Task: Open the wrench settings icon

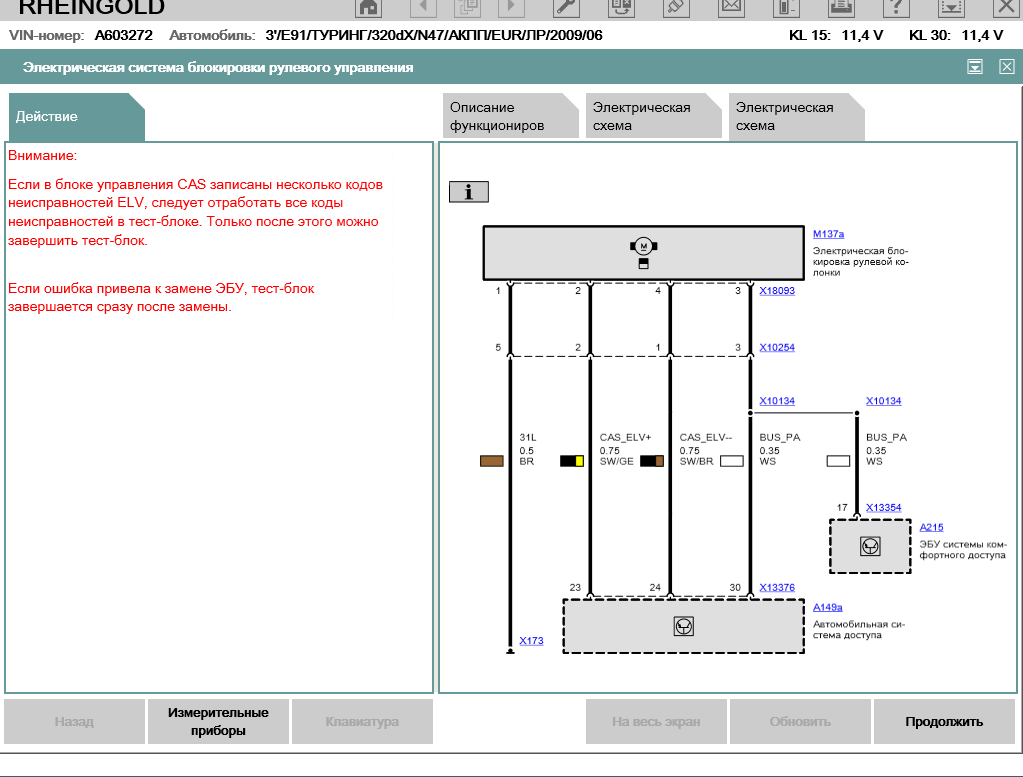Action: point(565,7)
